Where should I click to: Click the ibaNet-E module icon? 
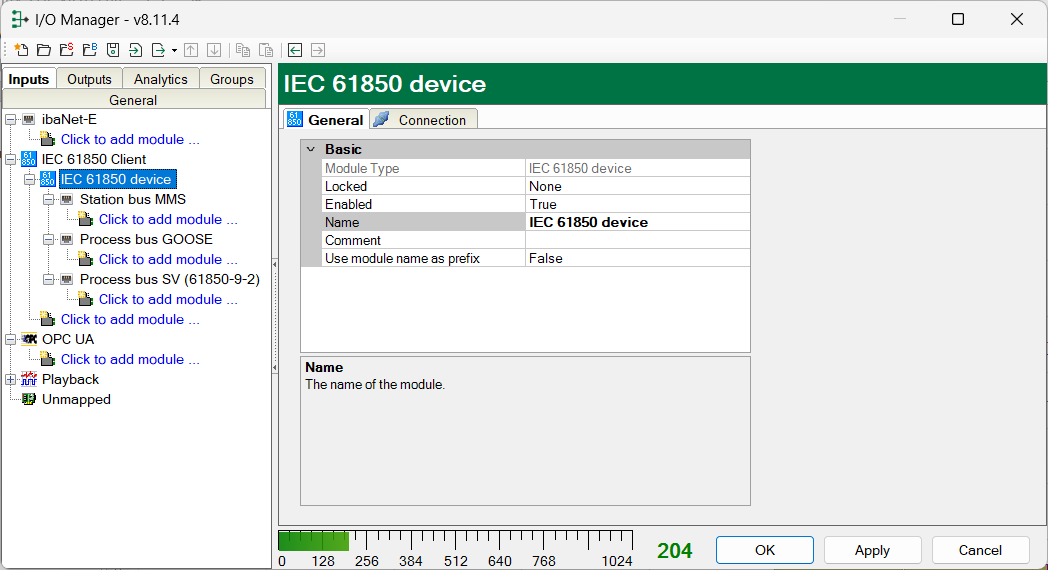point(29,120)
